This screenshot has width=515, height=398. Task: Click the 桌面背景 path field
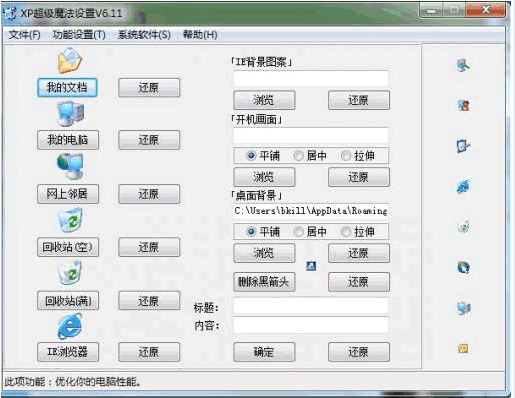click(x=311, y=211)
